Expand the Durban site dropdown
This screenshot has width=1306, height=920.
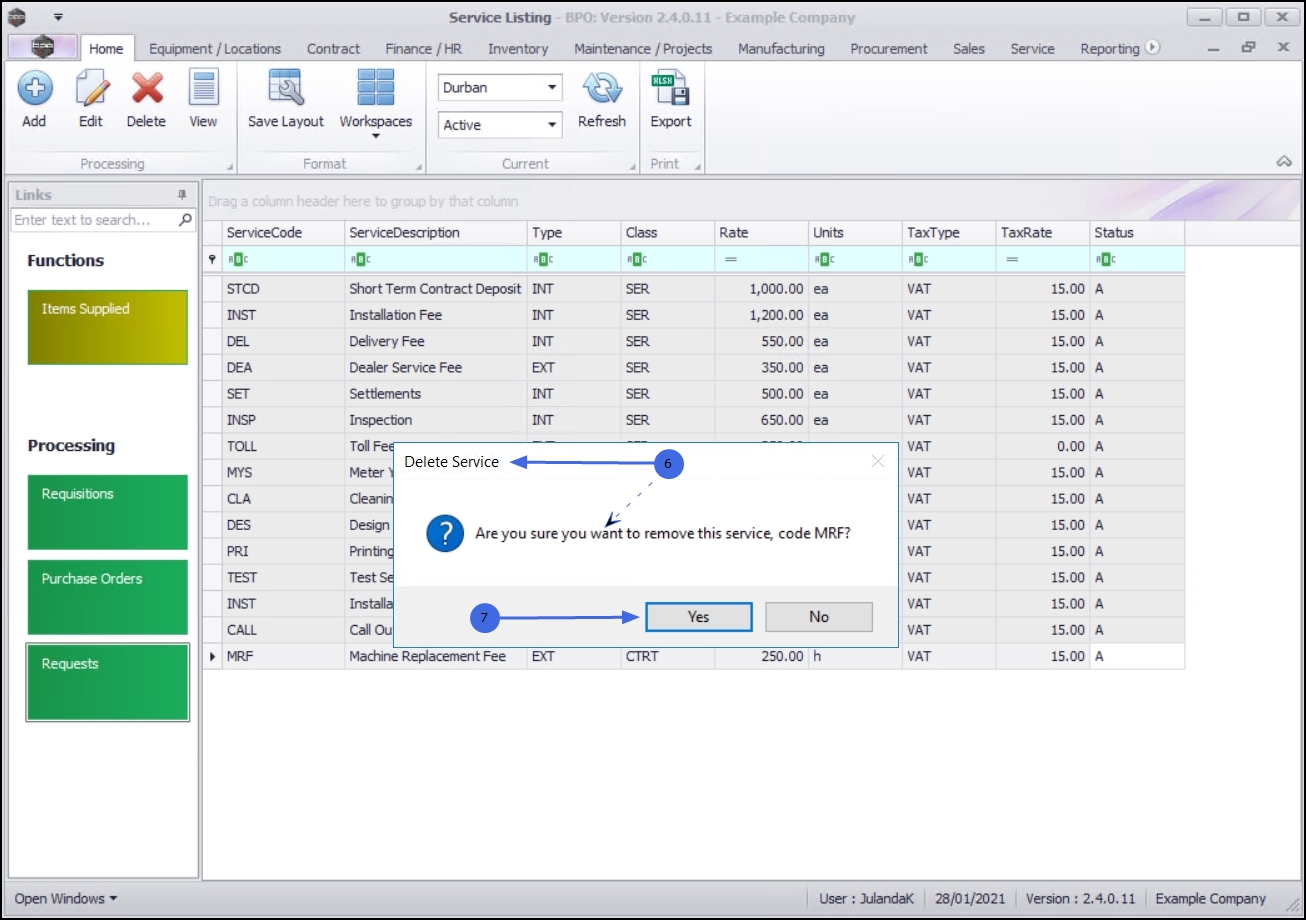click(552, 88)
